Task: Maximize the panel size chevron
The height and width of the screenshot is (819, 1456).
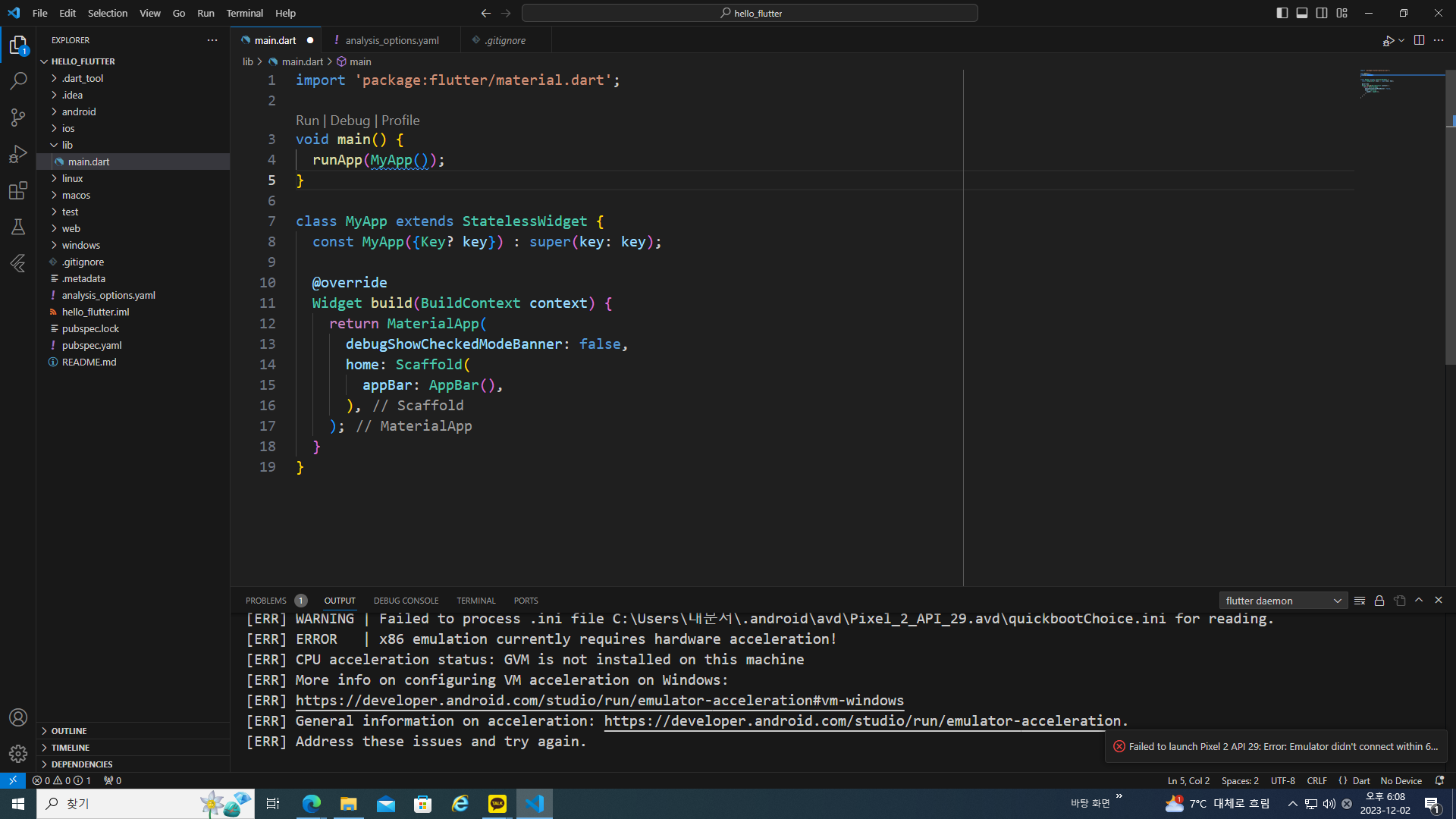Action: click(1419, 601)
